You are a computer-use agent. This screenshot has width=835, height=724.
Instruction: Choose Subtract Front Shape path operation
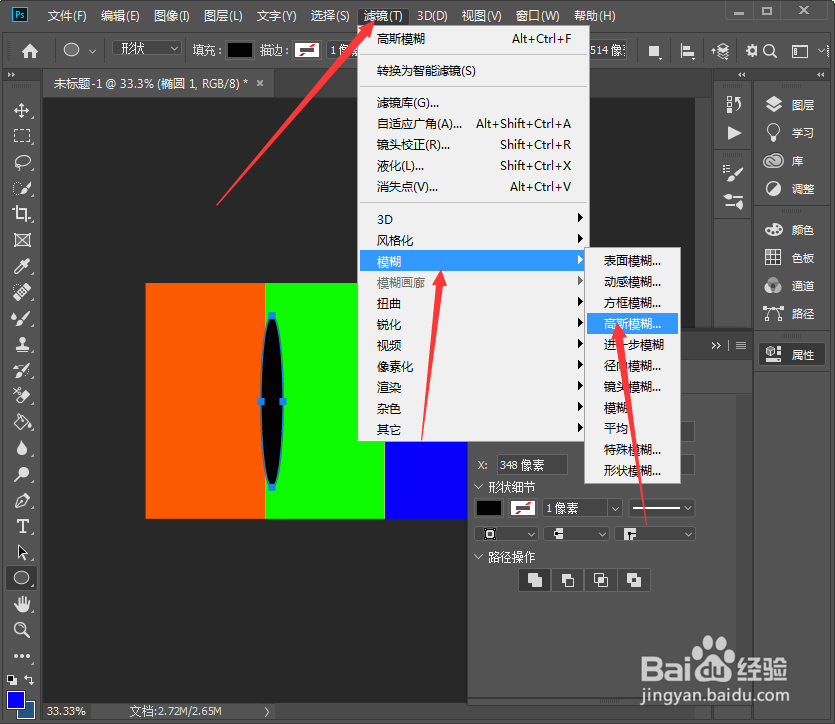(568, 580)
